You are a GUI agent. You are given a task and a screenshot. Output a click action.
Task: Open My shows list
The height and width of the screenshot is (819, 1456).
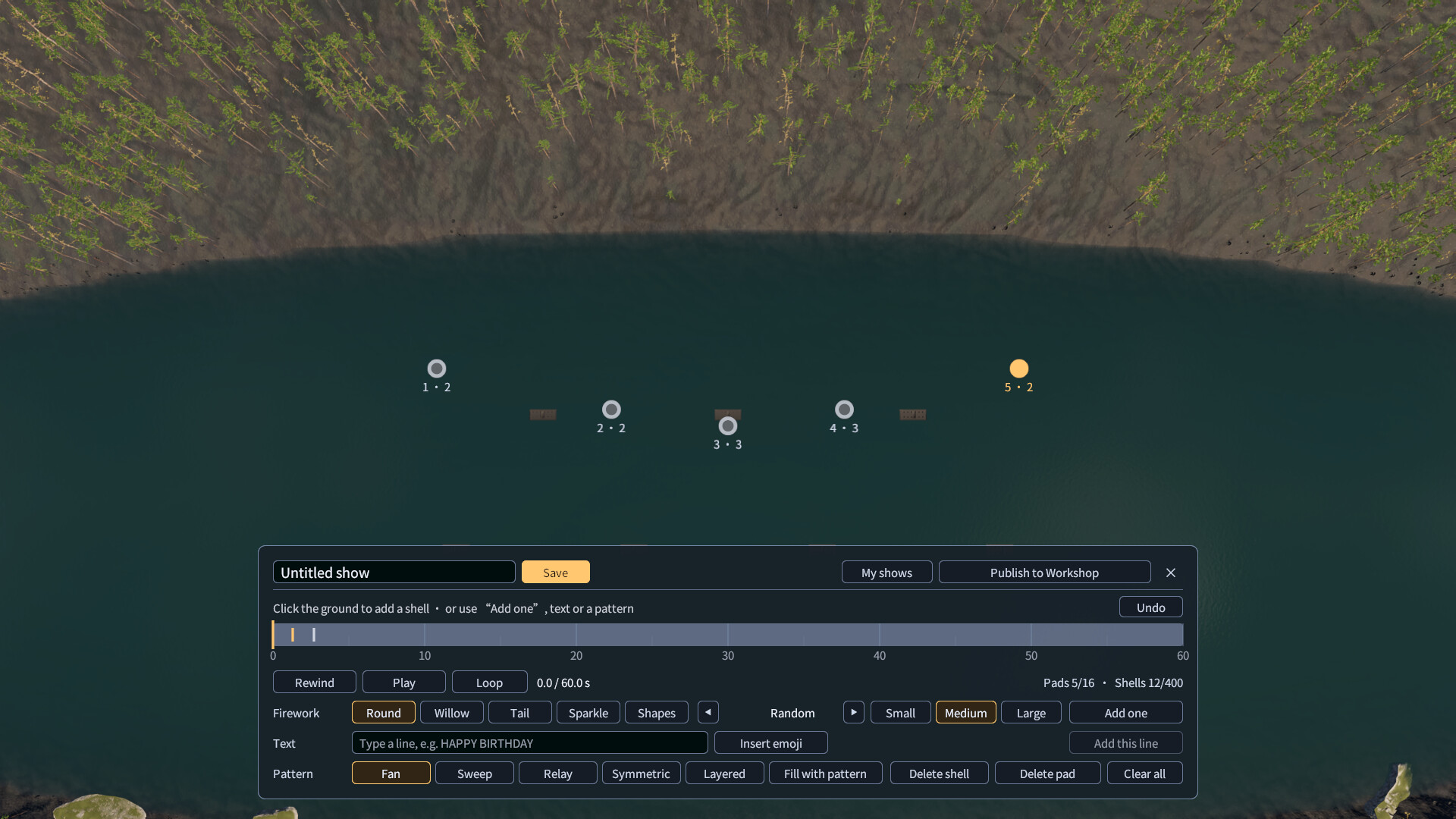pos(887,572)
